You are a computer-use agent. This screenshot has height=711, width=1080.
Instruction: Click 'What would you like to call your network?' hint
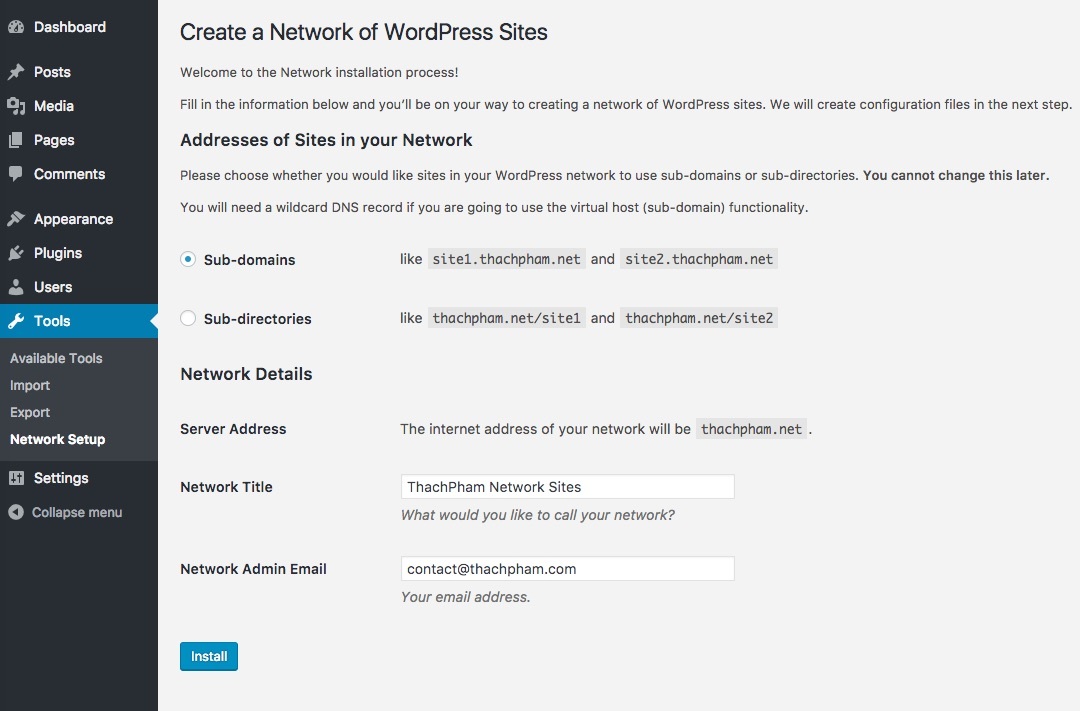[538, 515]
